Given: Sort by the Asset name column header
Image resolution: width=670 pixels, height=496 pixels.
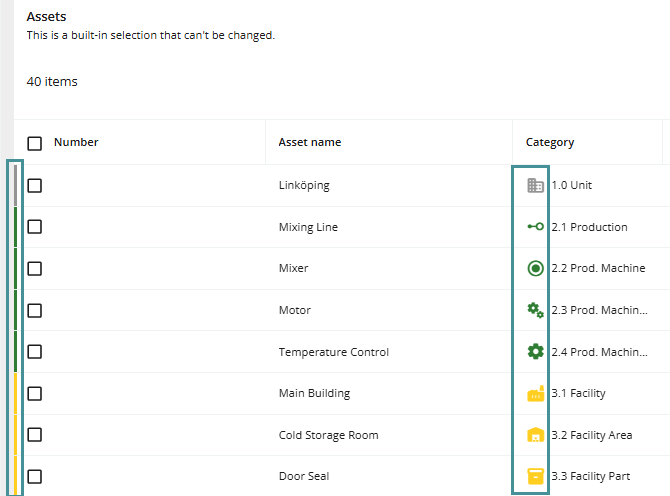Looking at the screenshot, I should pos(309,142).
